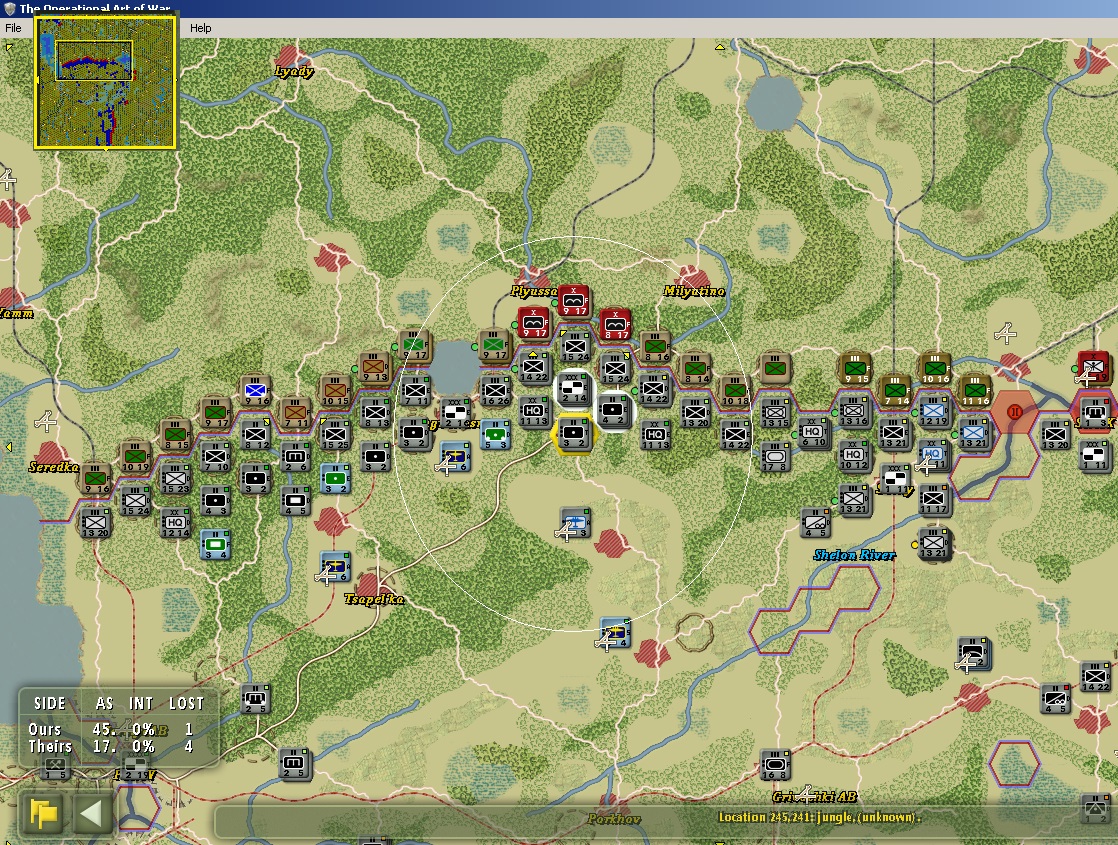Select the gray unit marked 2 6
This screenshot has width=1118, height=845.
point(294,456)
